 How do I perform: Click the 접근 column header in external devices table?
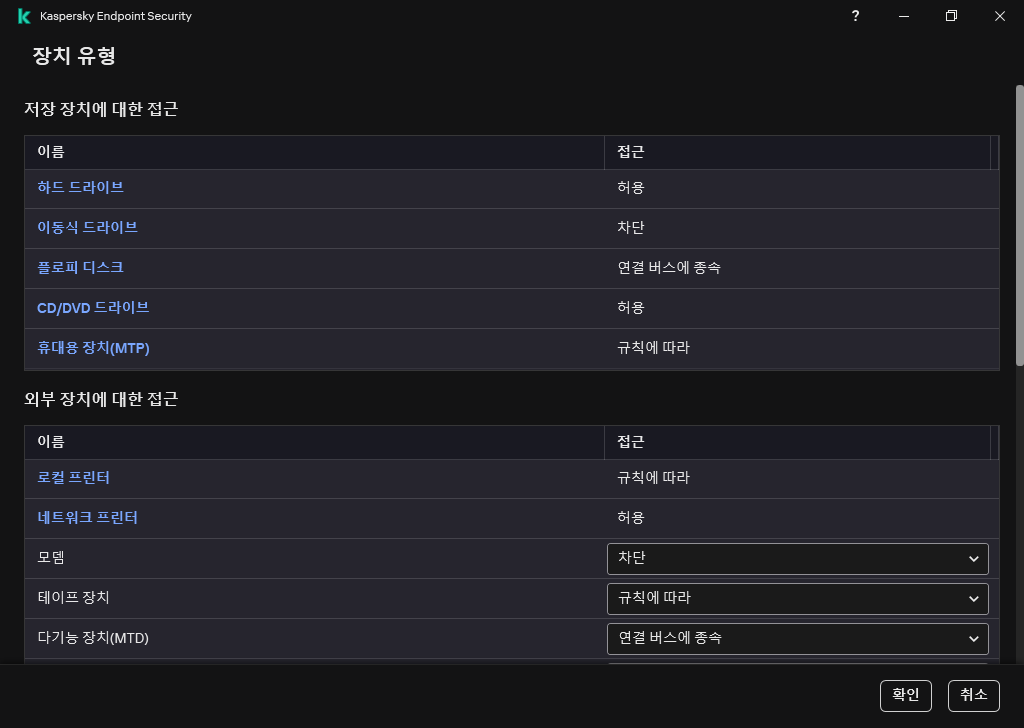(x=631, y=442)
